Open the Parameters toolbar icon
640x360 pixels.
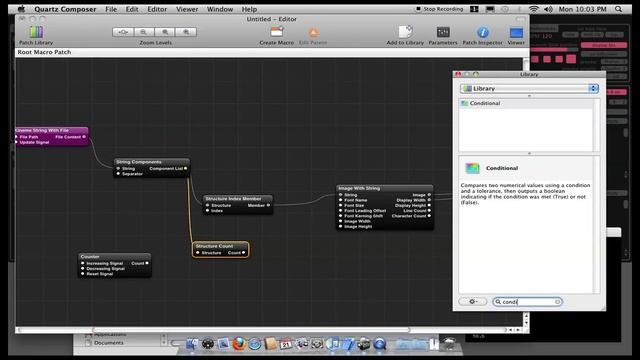coord(443,32)
